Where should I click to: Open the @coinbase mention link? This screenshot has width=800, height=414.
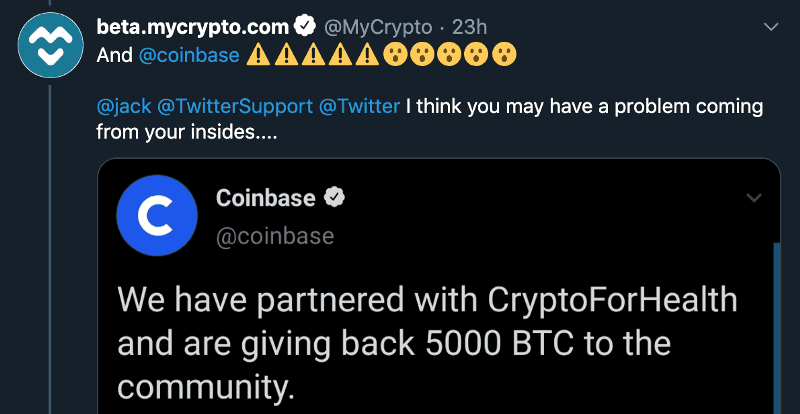(x=189, y=56)
